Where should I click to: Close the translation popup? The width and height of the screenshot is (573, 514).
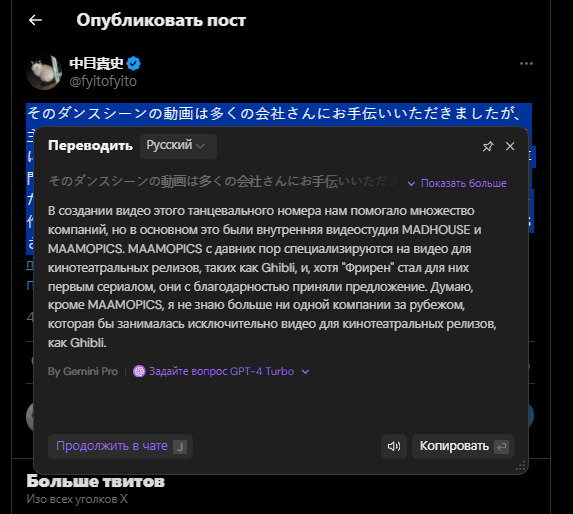[x=510, y=146]
